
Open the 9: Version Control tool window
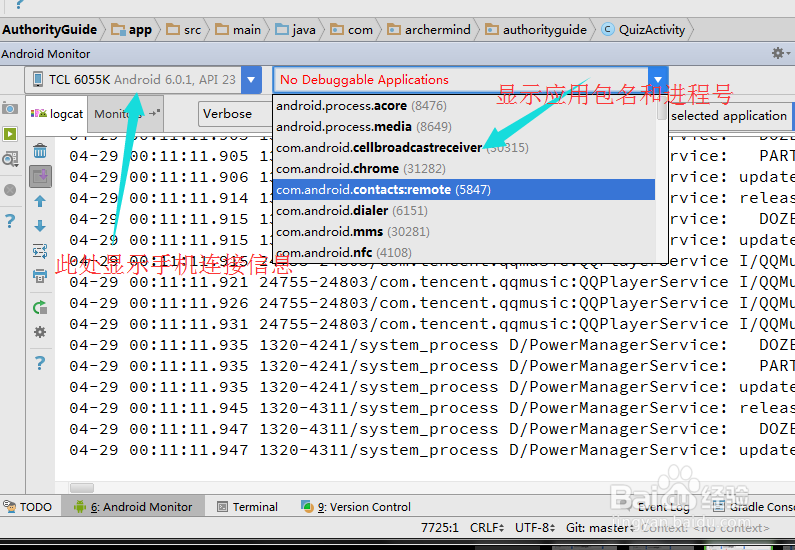[x=356, y=506]
